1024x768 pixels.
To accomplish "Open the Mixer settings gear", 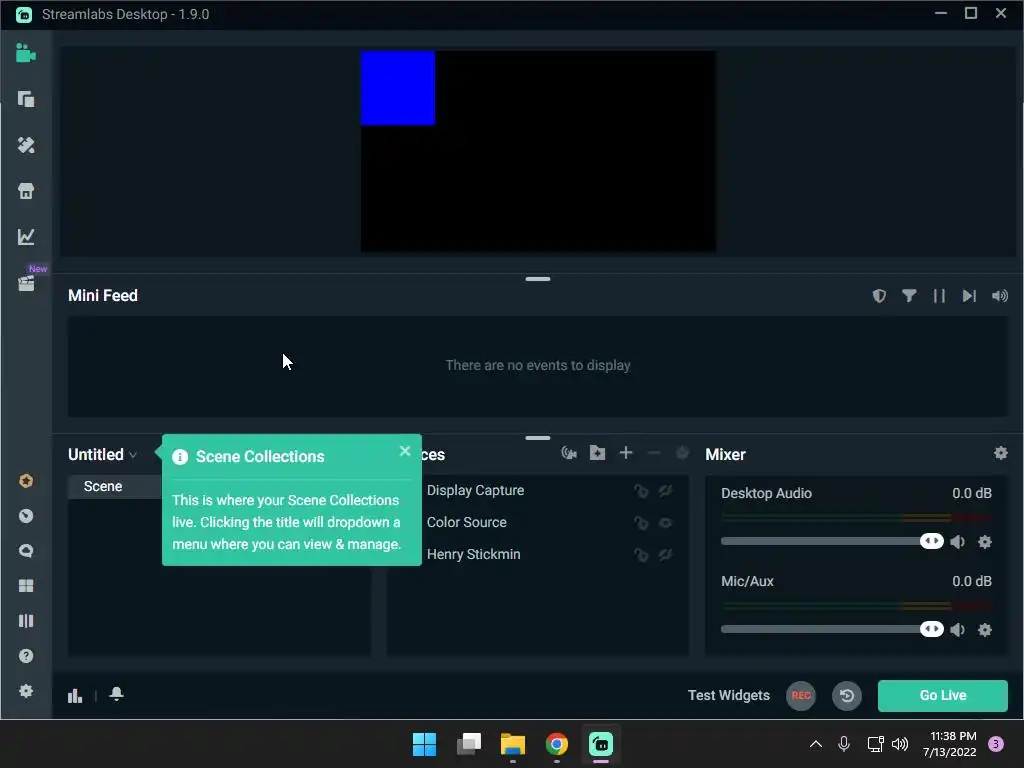I will (1000, 453).
